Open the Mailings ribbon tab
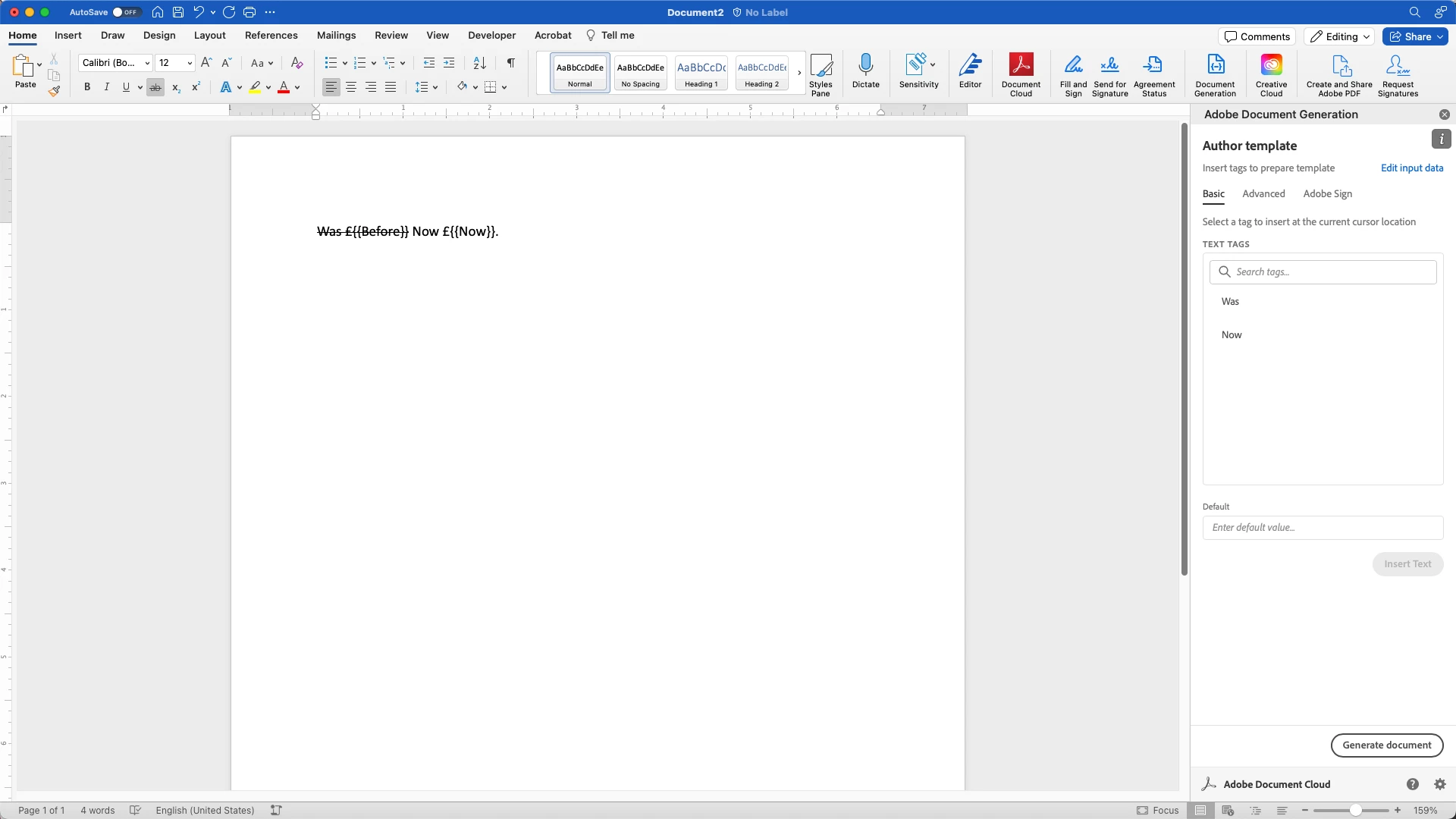Image resolution: width=1456 pixels, height=819 pixels. click(336, 36)
